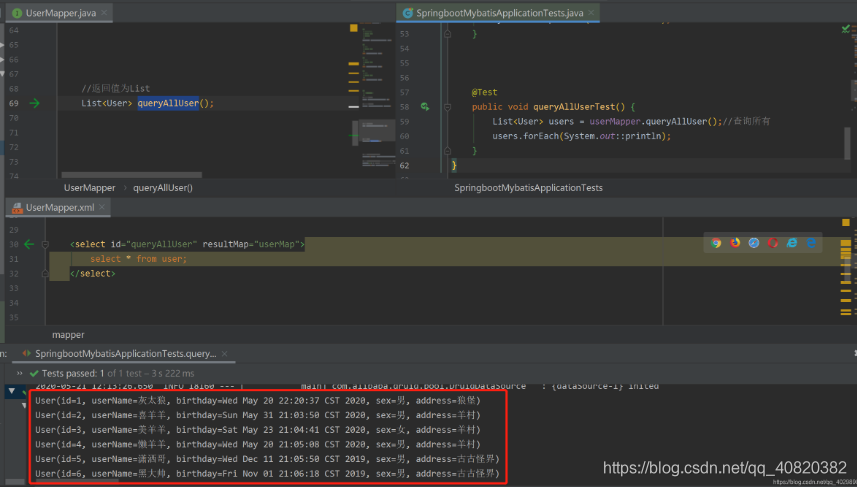Screen dimensions: 857x487
Task: Collapse select tag fold on line 30
Action: coord(45,244)
